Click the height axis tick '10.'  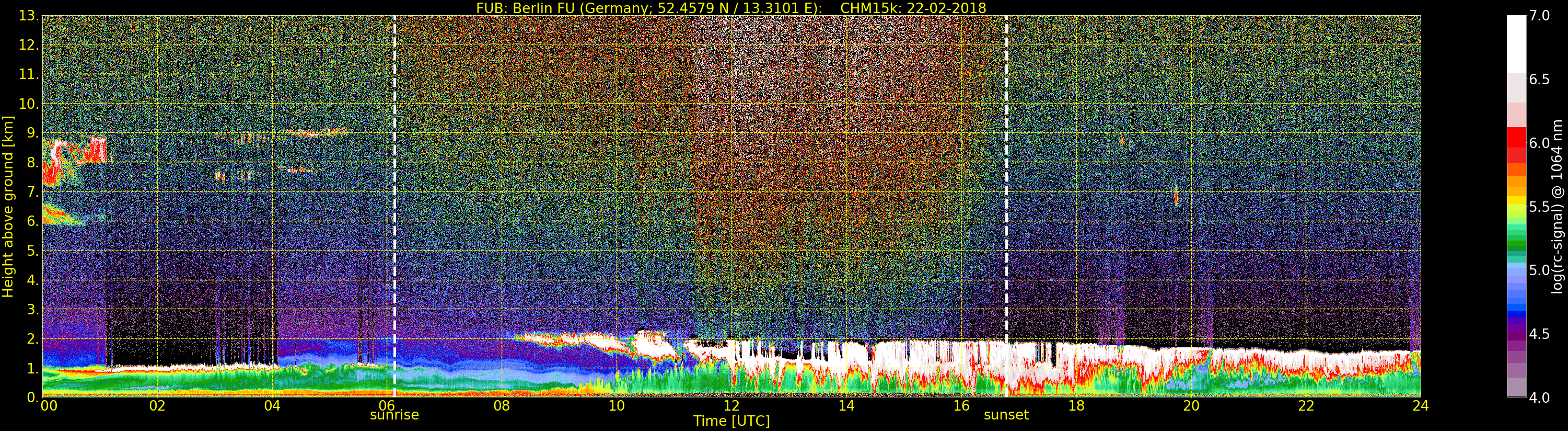pyautogui.click(x=29, y=104)
